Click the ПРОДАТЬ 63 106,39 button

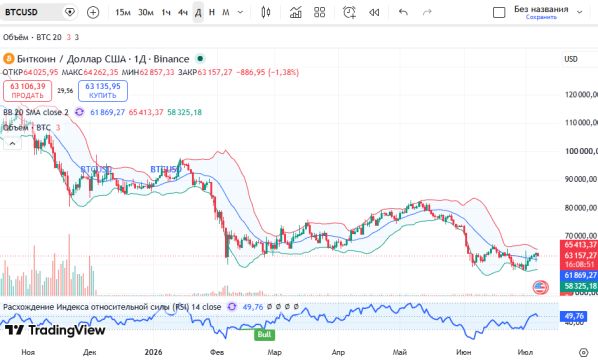(x=27, y=91)
